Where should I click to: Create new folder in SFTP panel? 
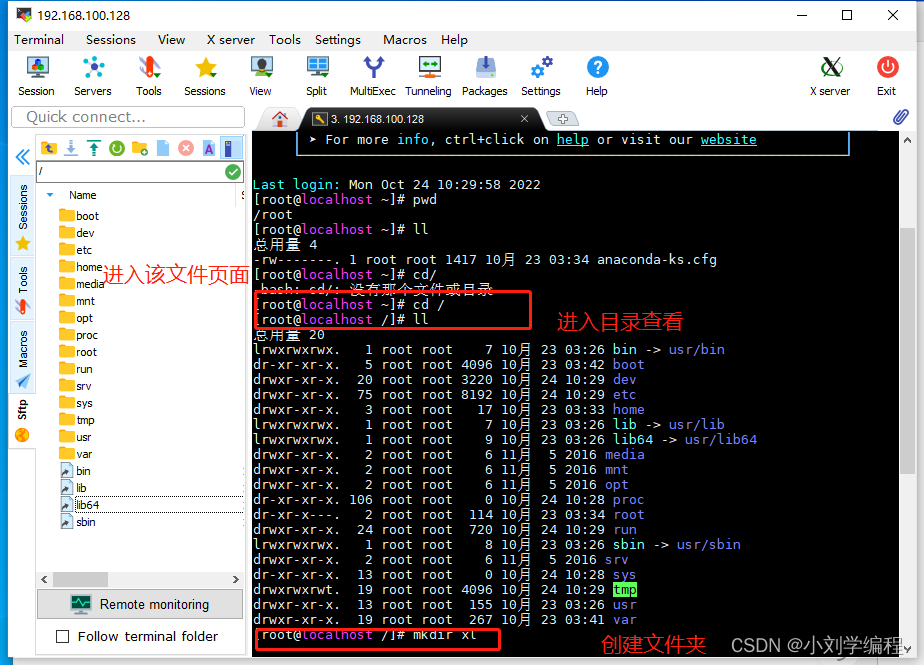pyautogui.click(x=140, y=148)
